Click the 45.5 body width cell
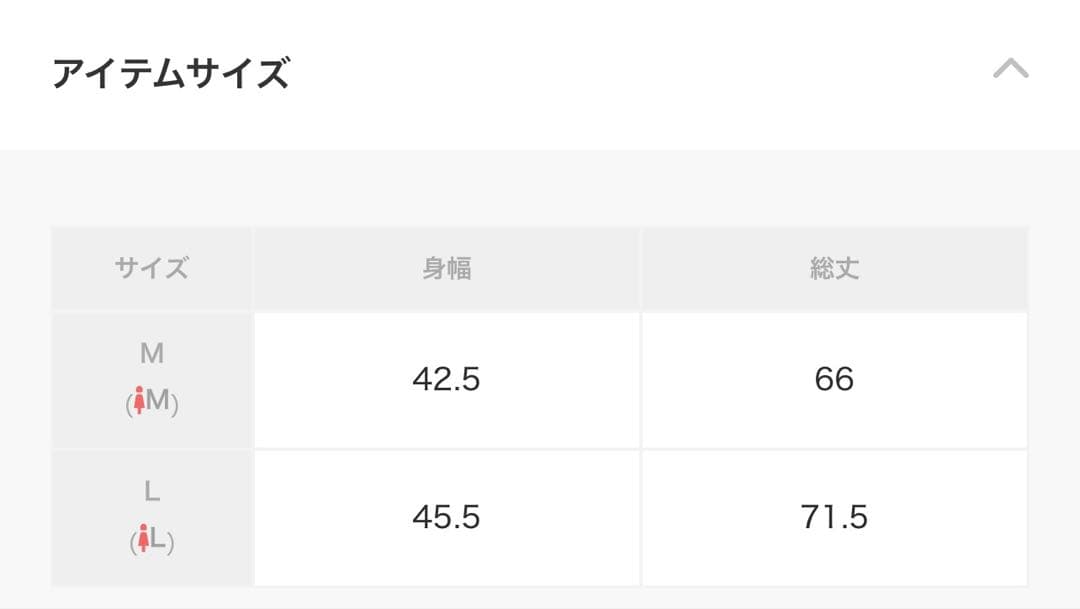Viewport: 1080px width, 609px height. tap(447, 517)
